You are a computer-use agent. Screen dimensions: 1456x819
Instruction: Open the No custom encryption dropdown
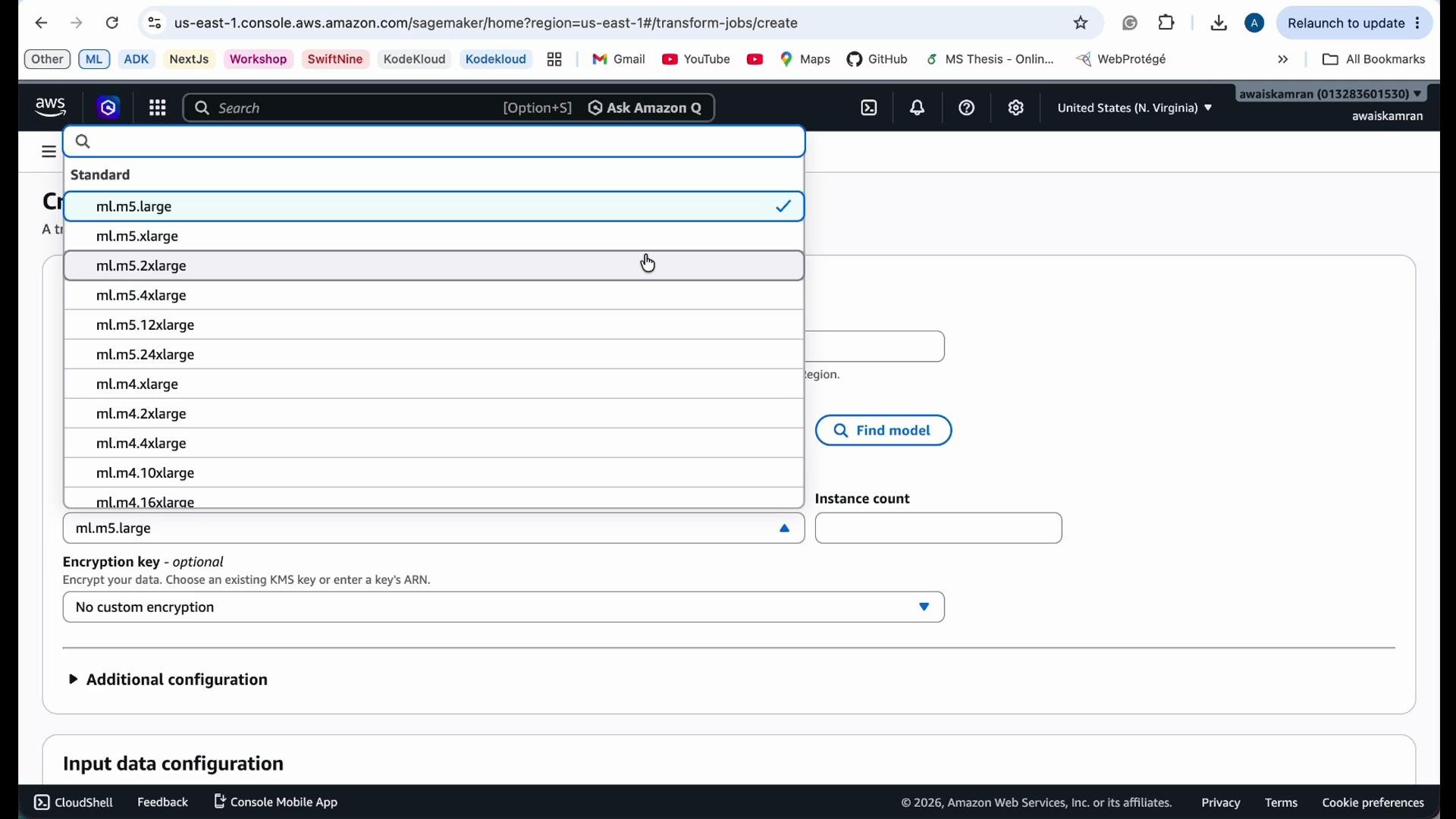504,608
